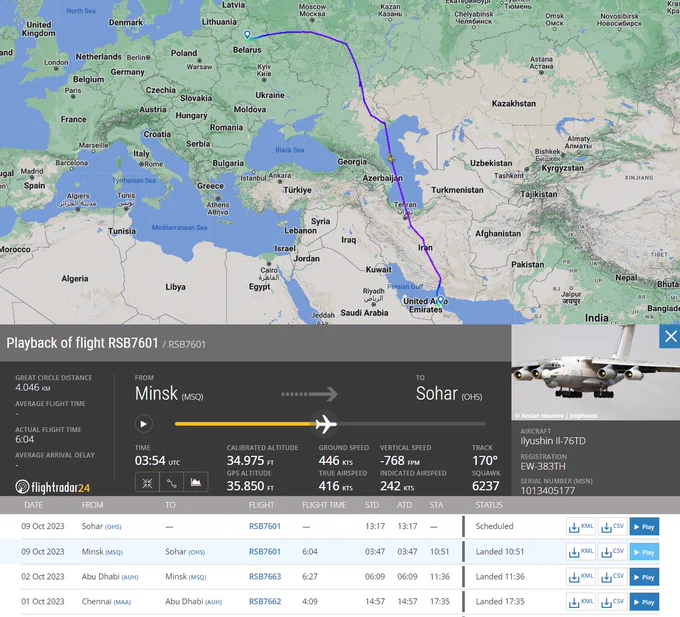
Task: Click the 01 Oct 2023 date cell
Action: click(x=42, y=601)
